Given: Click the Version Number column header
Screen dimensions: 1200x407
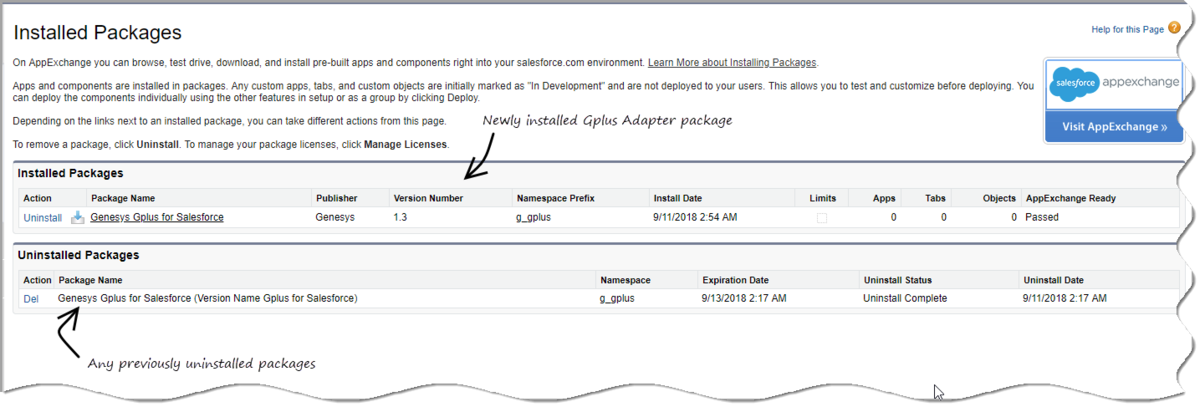Looking at the screenshot, I should [428, 198].
